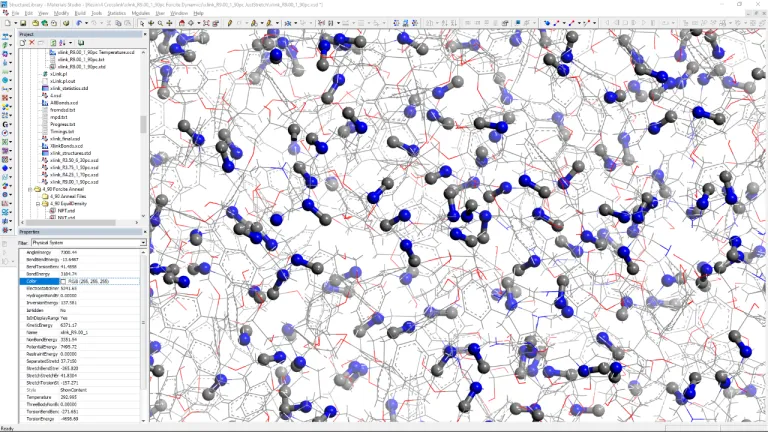Open the Build menu
This screenshot has width=768, height=432.
point(79,13)
